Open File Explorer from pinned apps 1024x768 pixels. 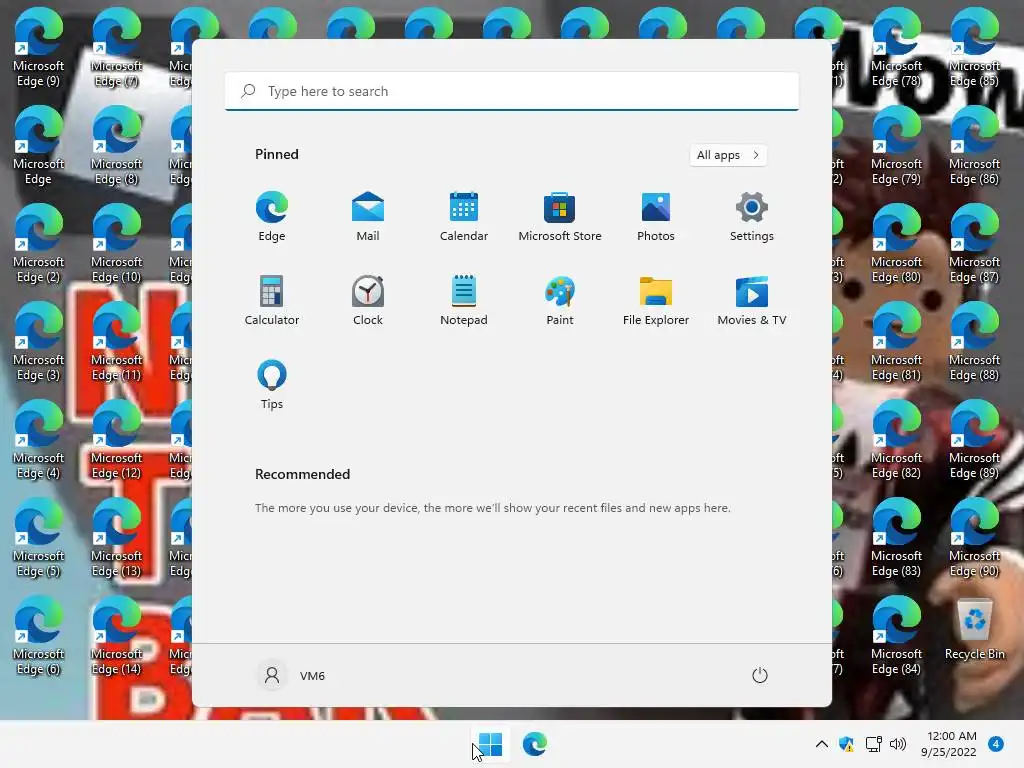(x=656, y=300)
